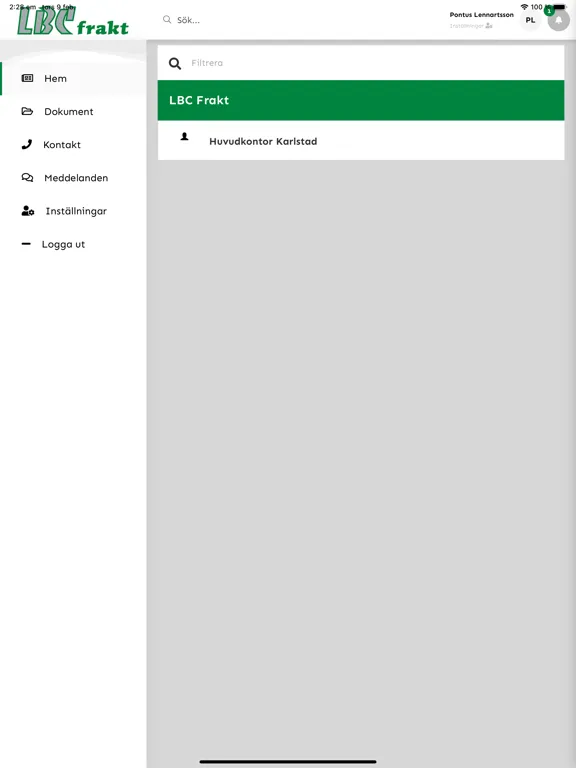Click the LBC frakt logo
The height and width of the screenshot is (768, 576).
[x=72, y=22]
